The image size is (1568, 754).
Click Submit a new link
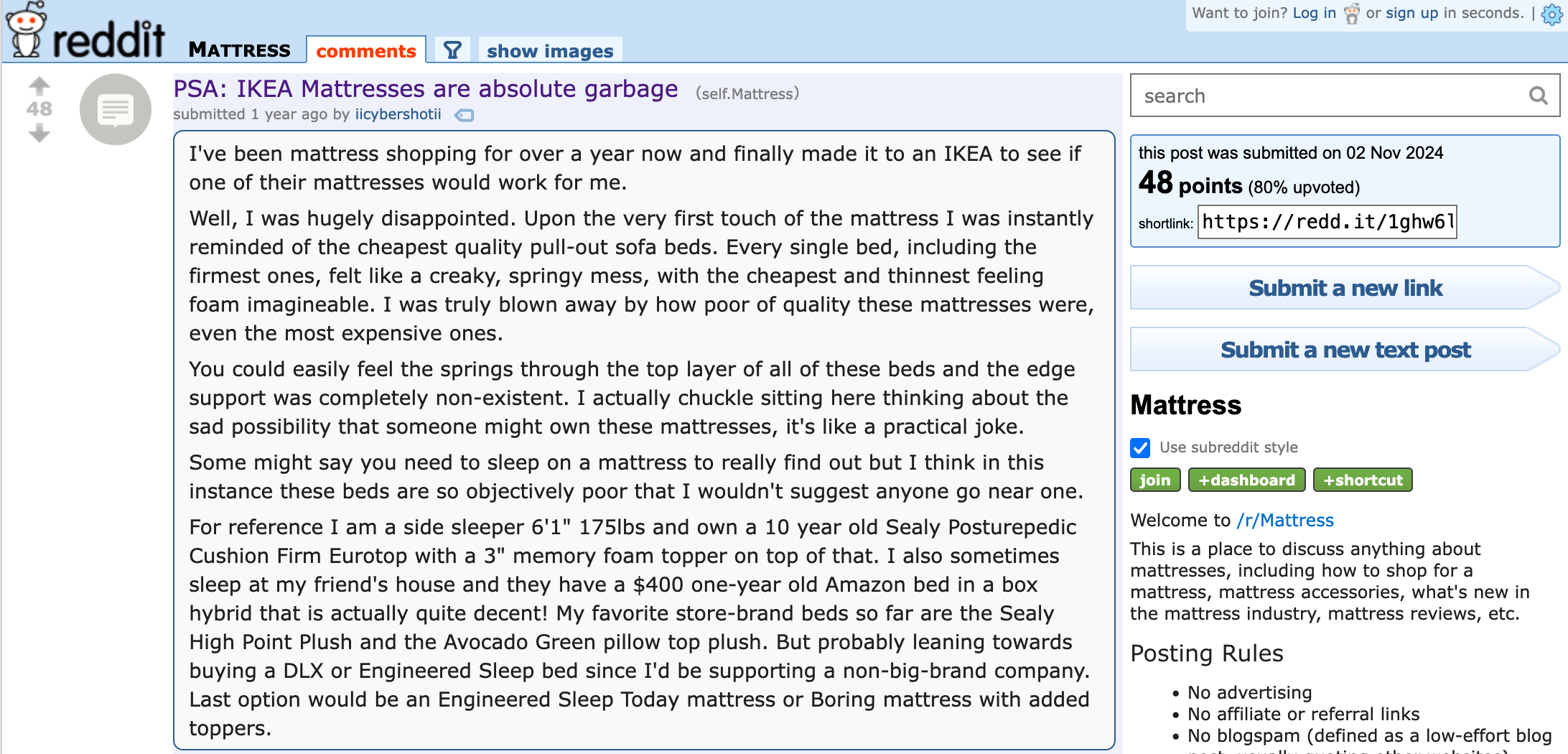pyautogui.click(x=1345, y=288)
